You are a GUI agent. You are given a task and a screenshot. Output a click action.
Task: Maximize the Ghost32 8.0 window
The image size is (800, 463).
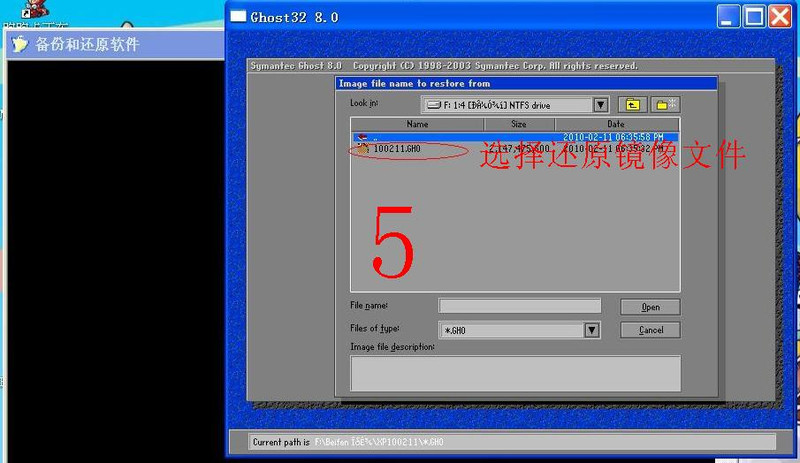pos(754,16)
